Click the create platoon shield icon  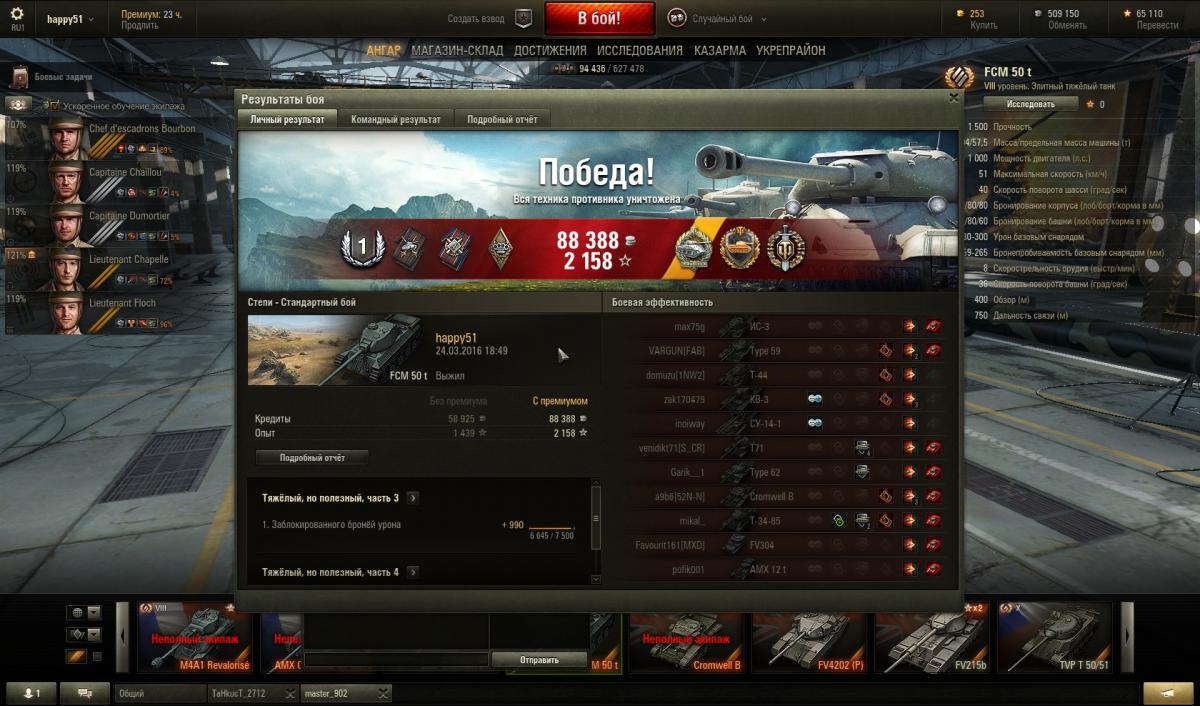523,18
